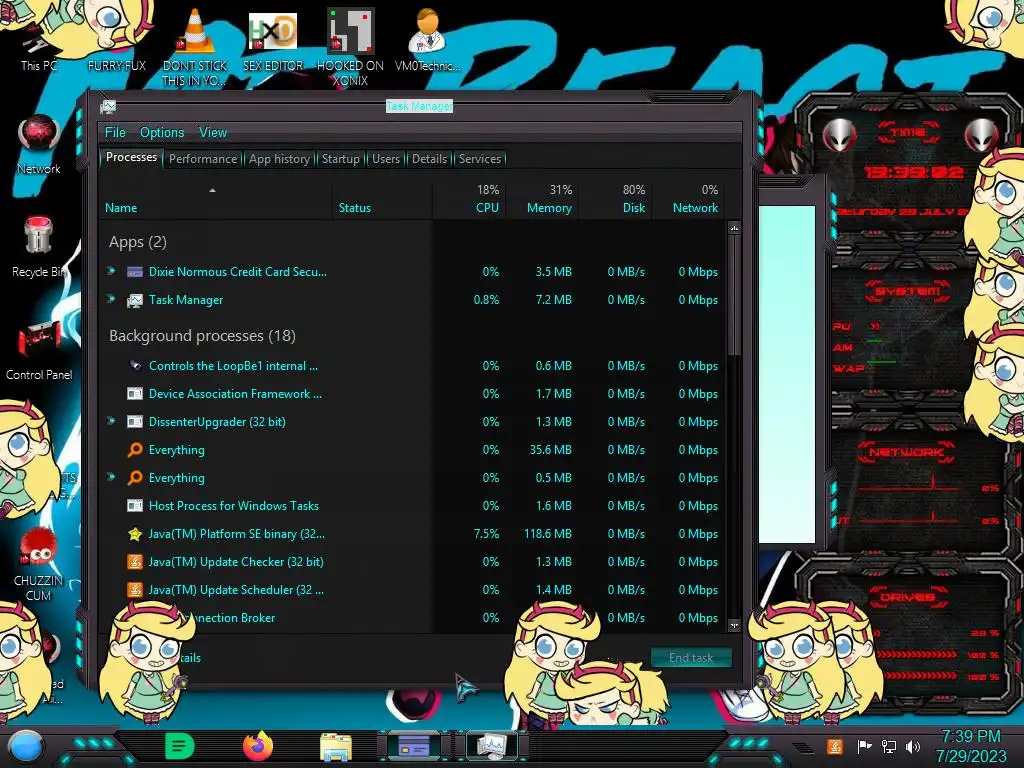
Task: Sort by the Network column header
Action: [690, 199]
